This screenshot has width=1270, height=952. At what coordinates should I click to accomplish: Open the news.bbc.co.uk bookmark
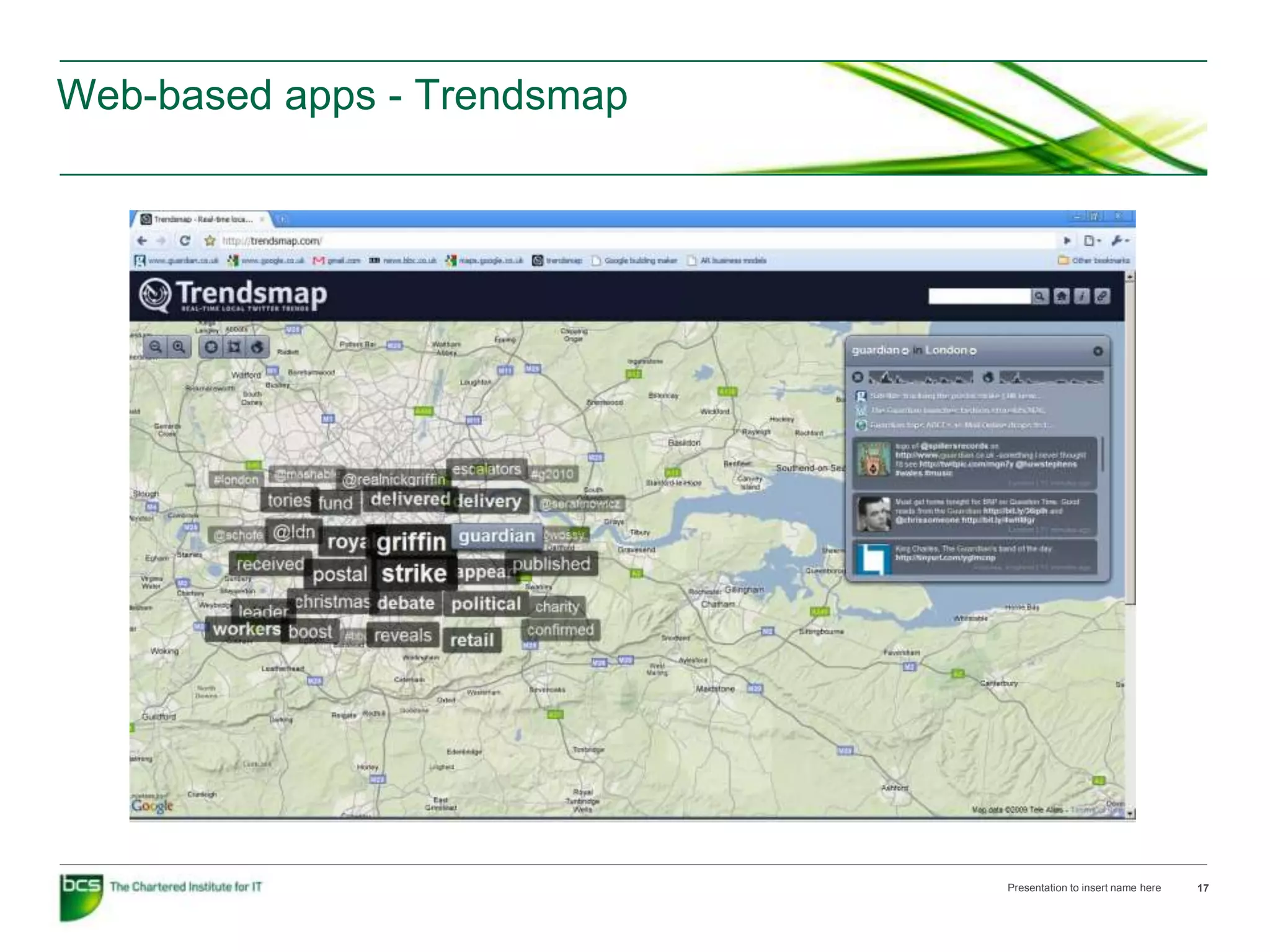(x=403, y=260)
